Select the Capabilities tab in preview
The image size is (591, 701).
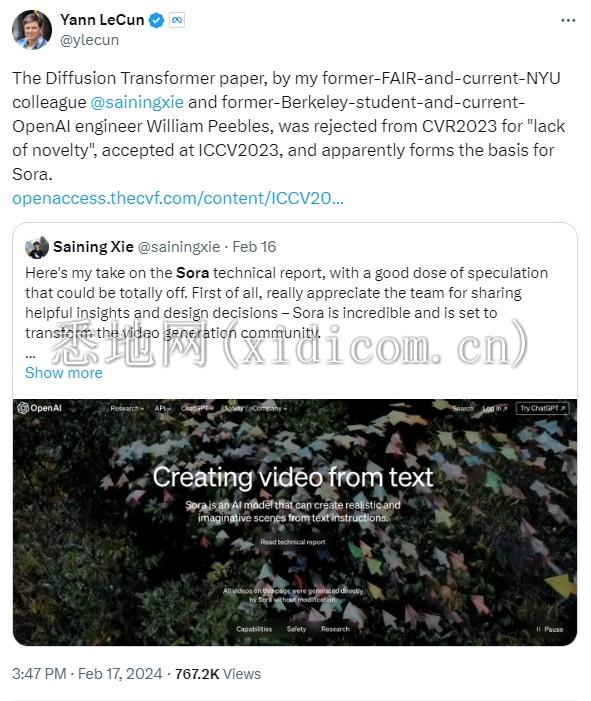point(254,629)
